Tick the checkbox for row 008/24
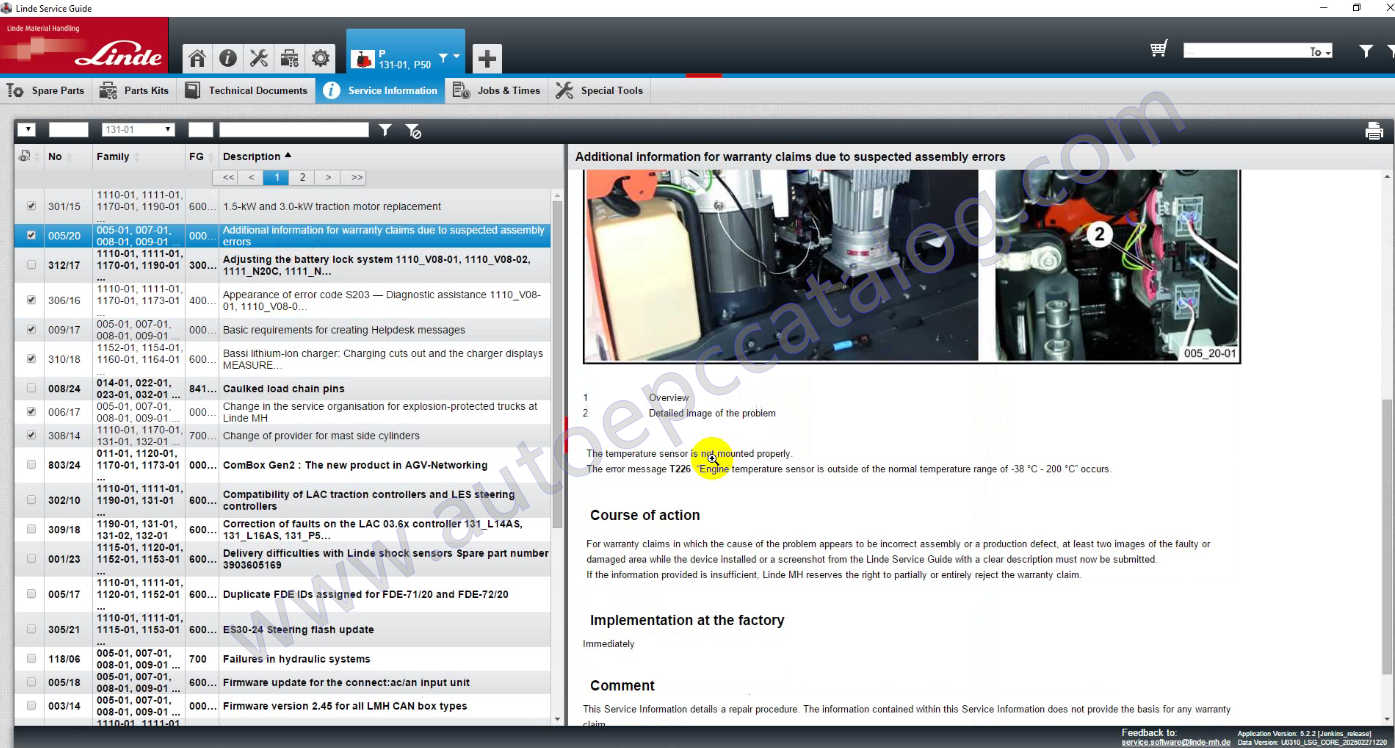 click(31, 388)
